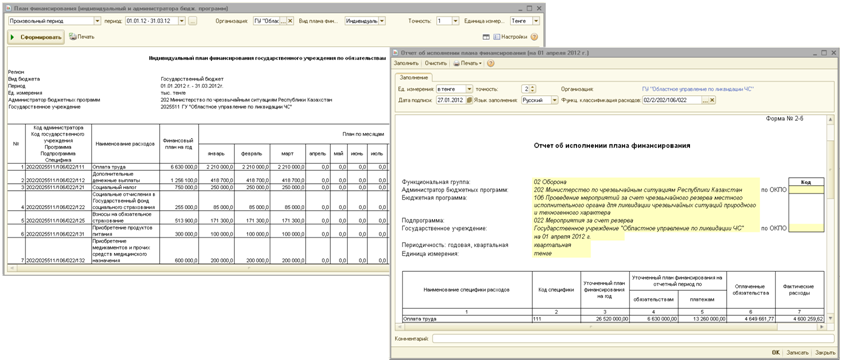Screen dimensions: 842x362
Task: Select the Заполнение tab
Action: [x=413, y=77]
